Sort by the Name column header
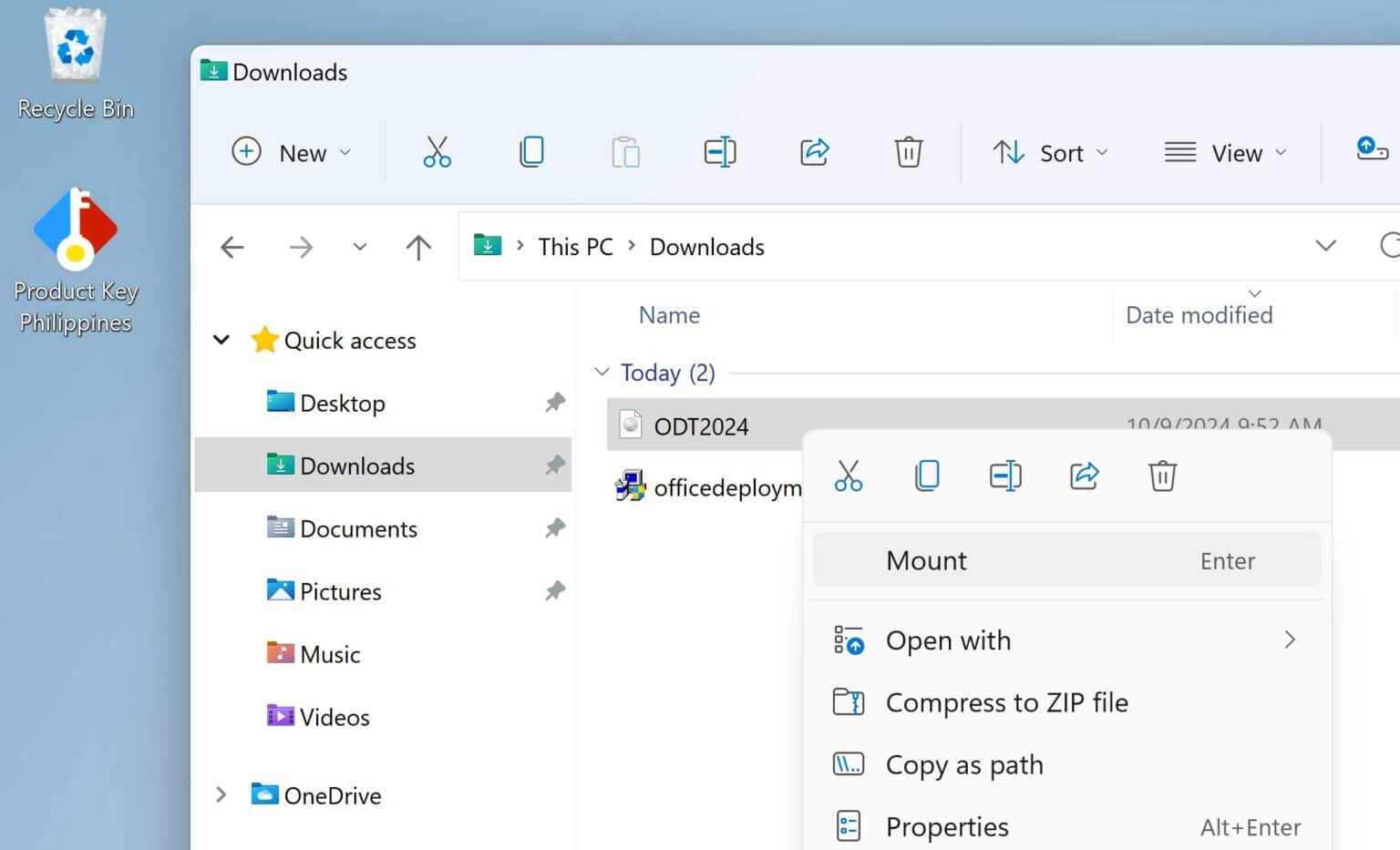This screenshot has width=1400, height=850. point(669,315)
